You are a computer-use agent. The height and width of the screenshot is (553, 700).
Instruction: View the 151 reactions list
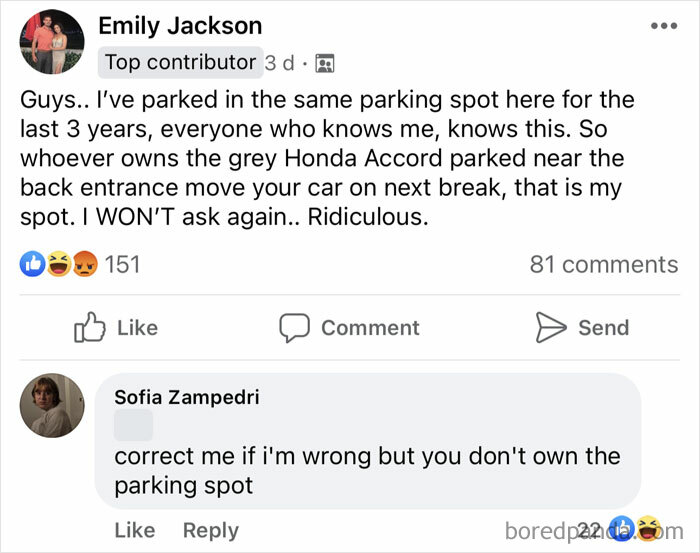(x=122, y=264)
